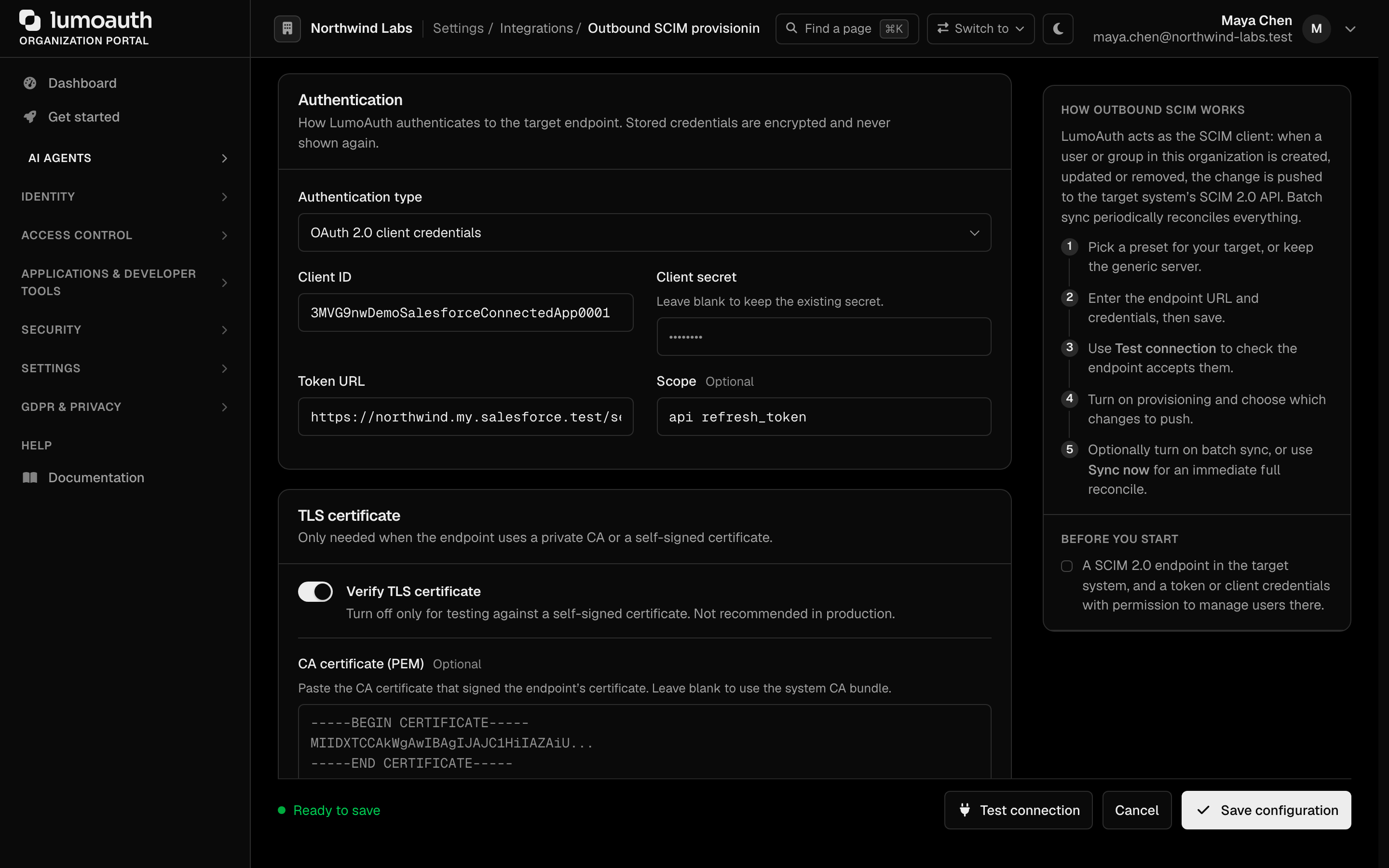Click maya.chen@northwind-labs.test email

(x=1192, y=37)
